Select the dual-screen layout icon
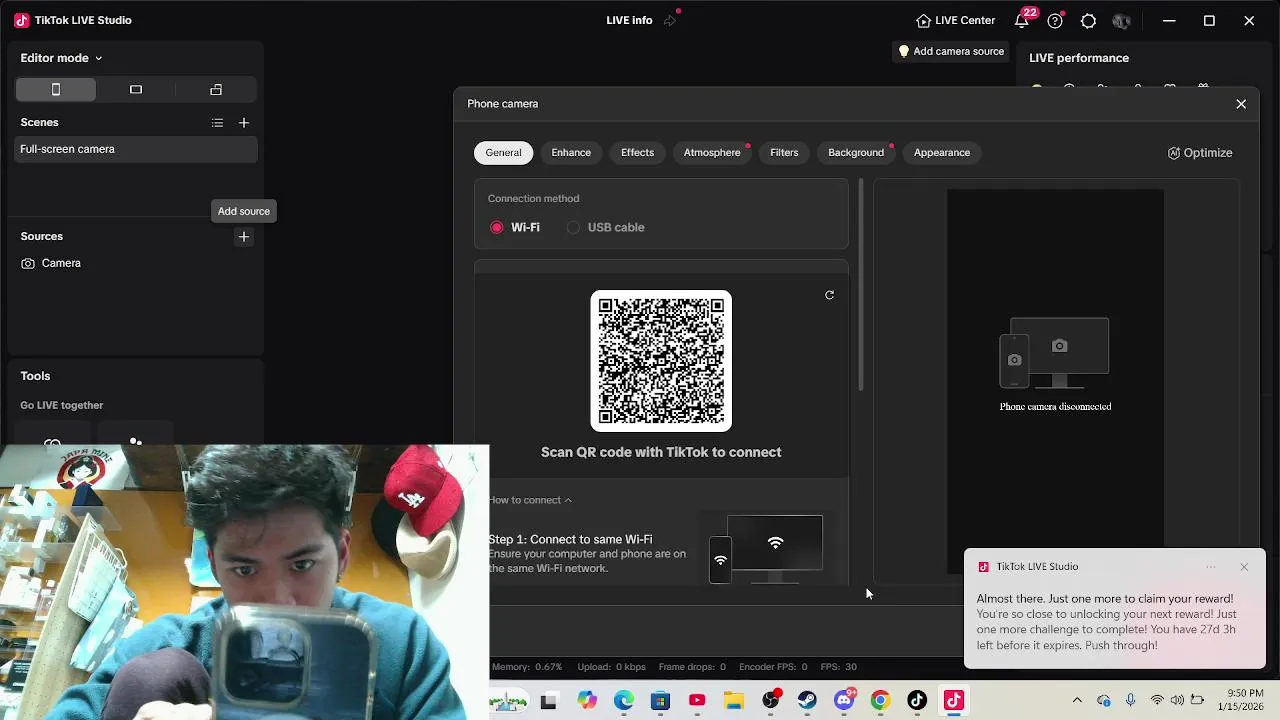 [216, 90]
